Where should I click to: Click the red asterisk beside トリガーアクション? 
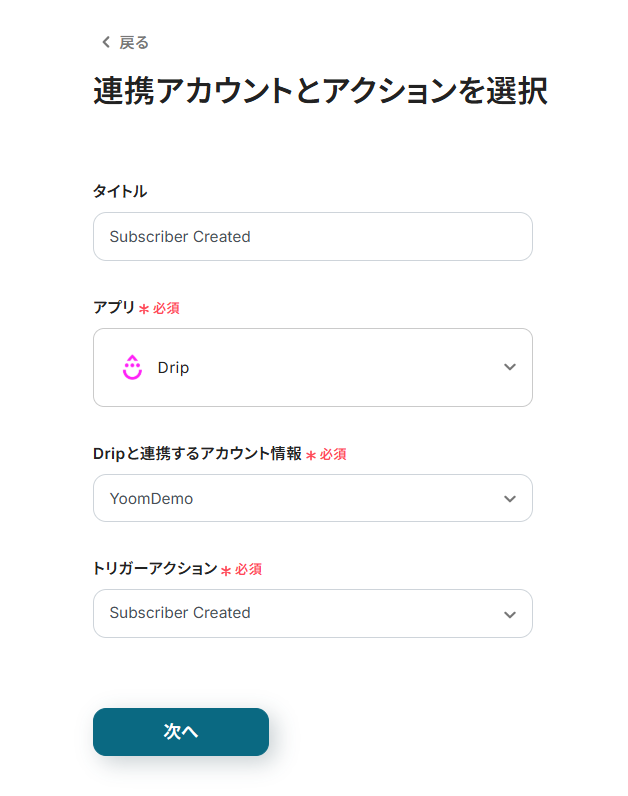click(x=226, y=570)
